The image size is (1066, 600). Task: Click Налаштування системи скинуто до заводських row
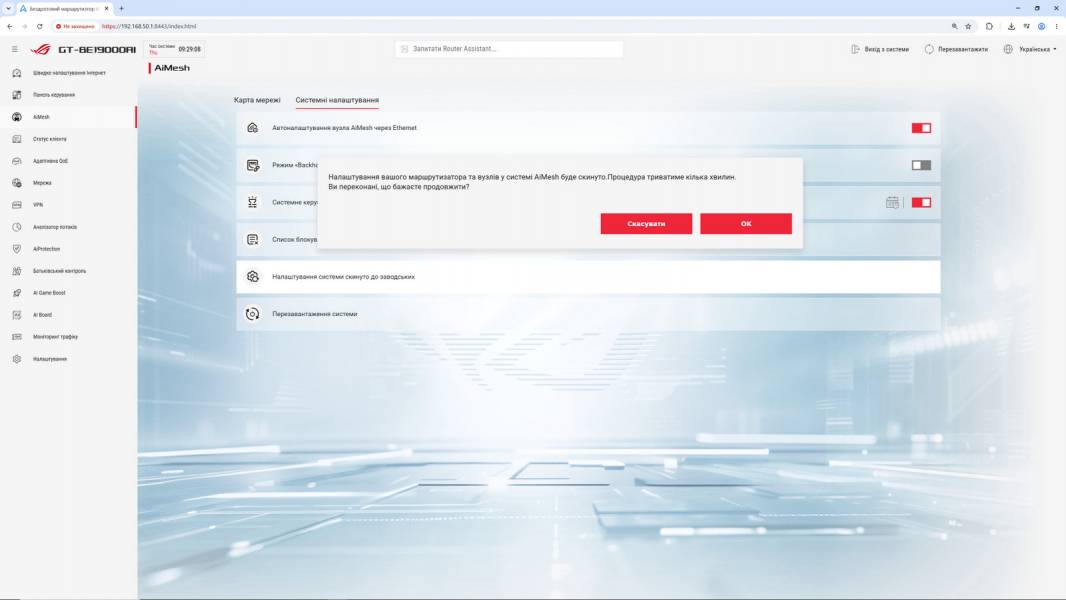point(588,277)
